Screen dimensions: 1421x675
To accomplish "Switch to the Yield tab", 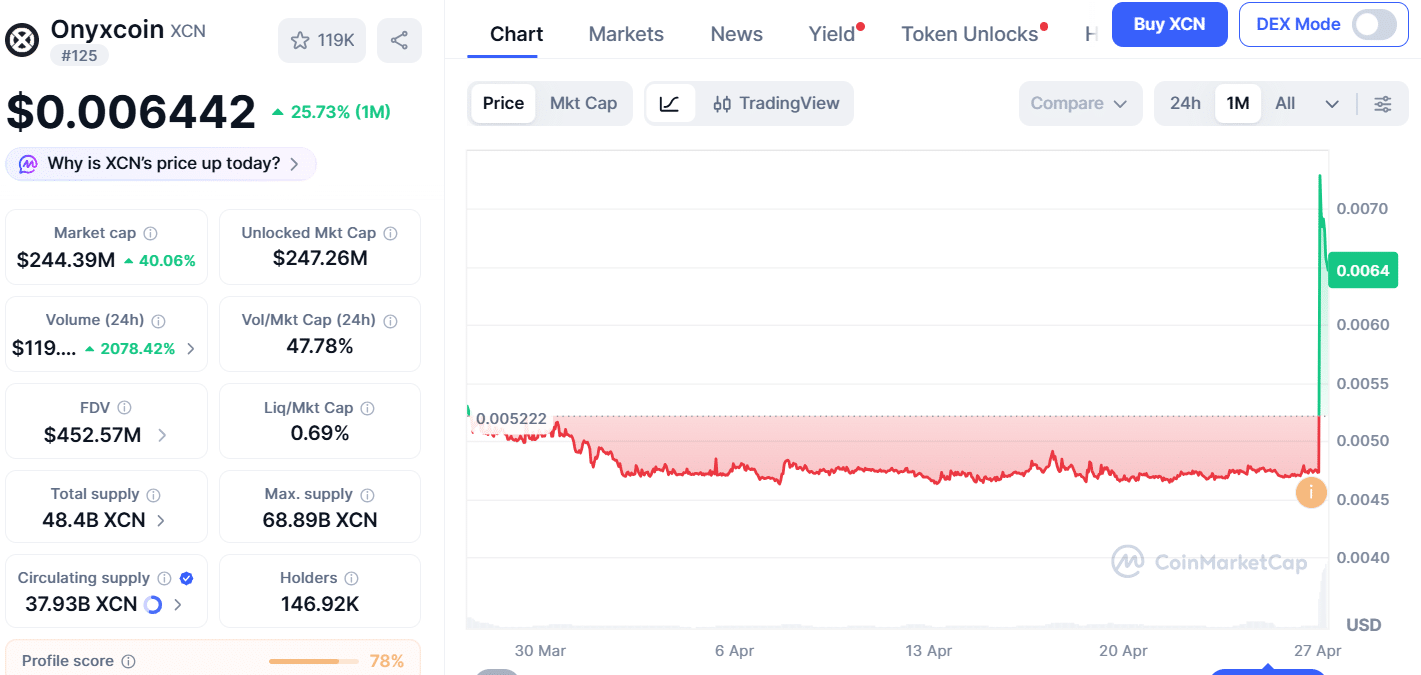I will (x=832, y=34).
